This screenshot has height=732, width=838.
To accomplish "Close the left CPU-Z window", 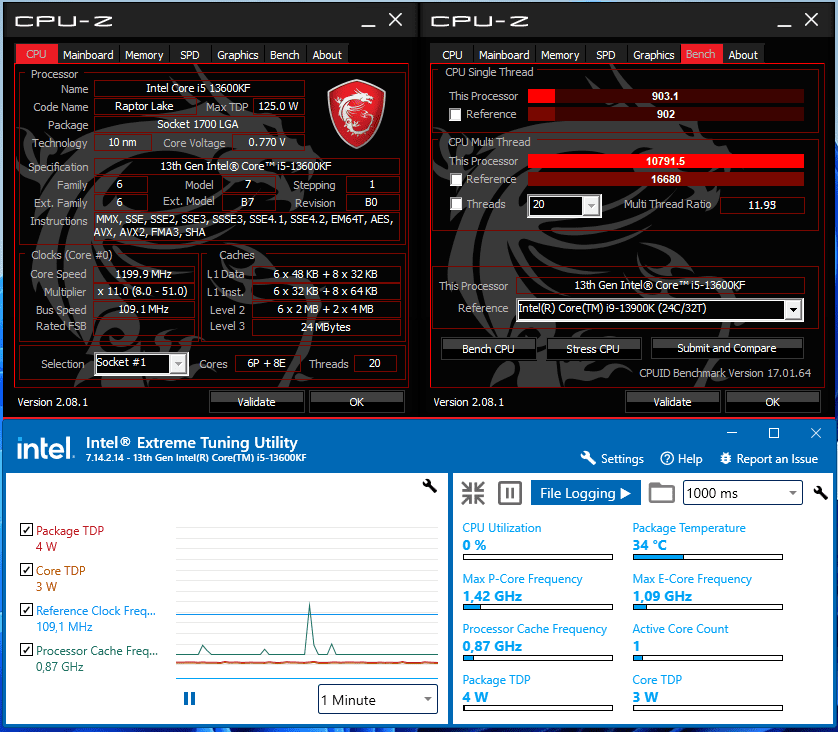I will 395,20.
